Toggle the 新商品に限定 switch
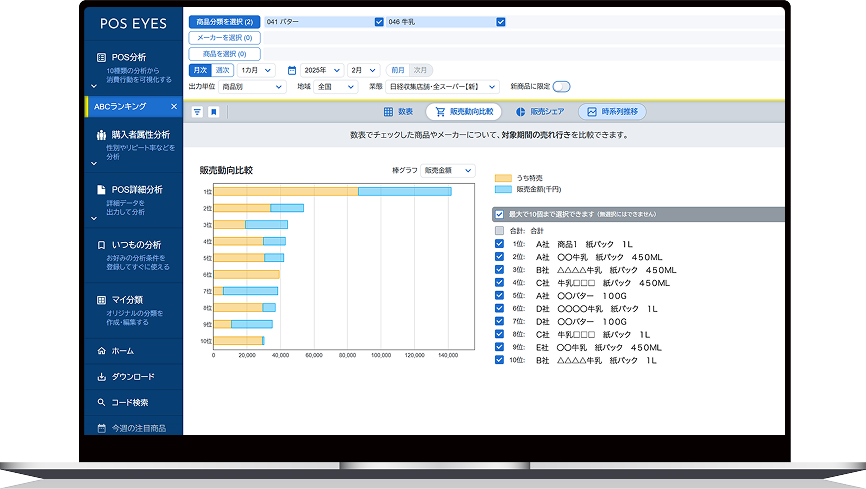The image size is (866, 489). [x=561, y=87]
